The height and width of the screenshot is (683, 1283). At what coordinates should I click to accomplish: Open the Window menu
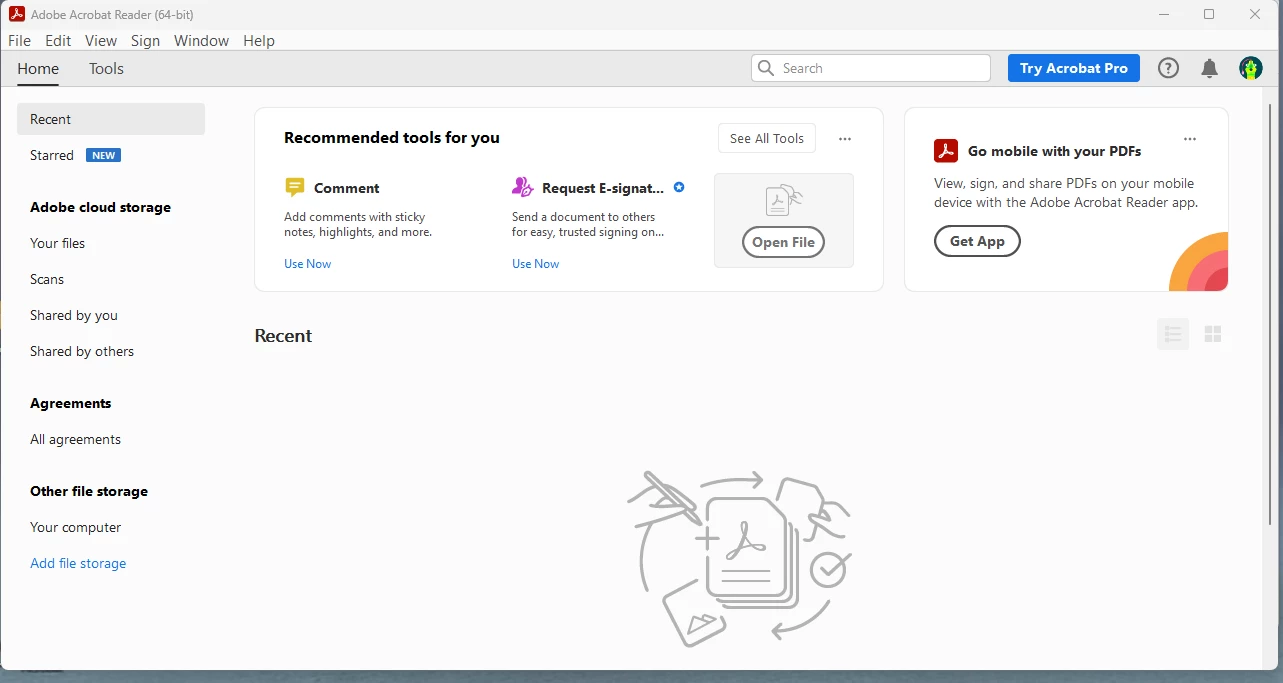[201, 41]
